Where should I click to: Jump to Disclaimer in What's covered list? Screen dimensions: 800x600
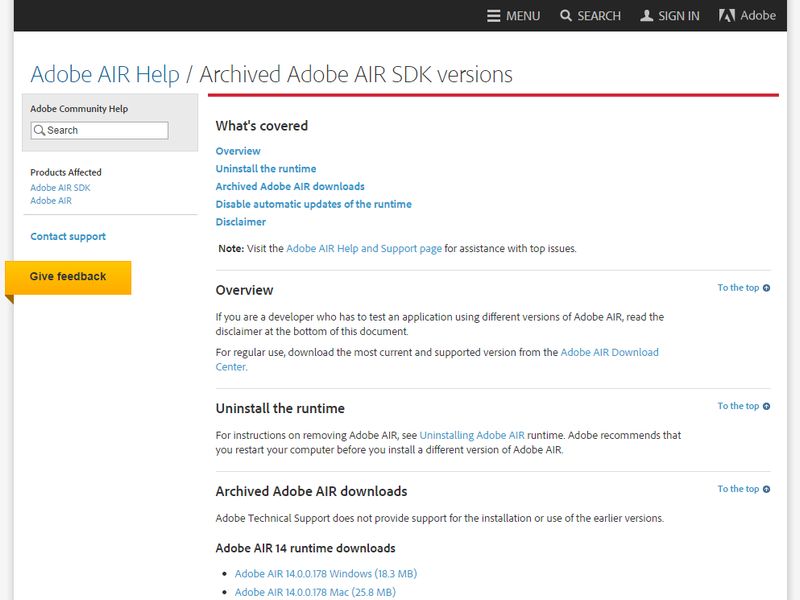pyautogui.click(x=240, y=222)
